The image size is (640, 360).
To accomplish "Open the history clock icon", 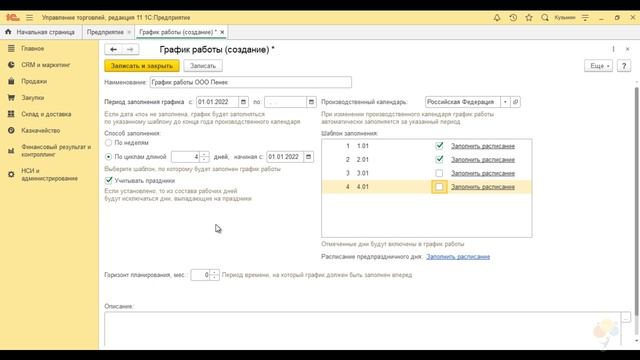I will click(513, 18).
